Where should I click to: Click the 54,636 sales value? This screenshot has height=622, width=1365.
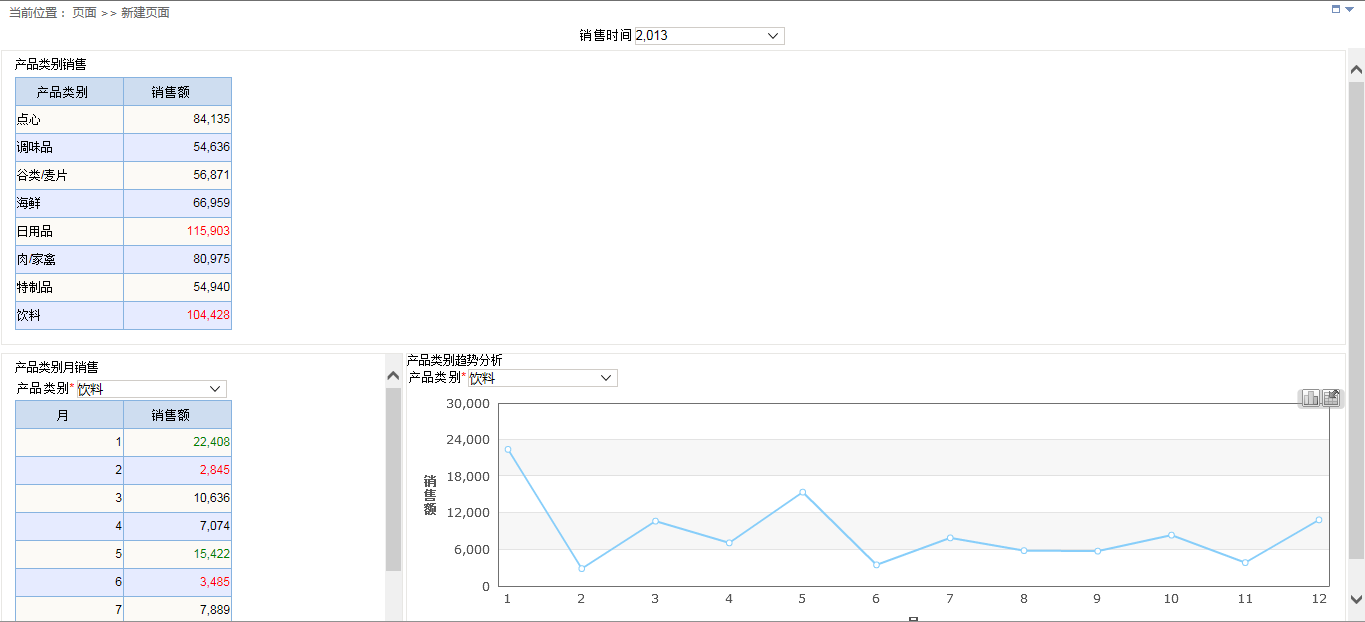pyautogui.click(x=211, y=147)
